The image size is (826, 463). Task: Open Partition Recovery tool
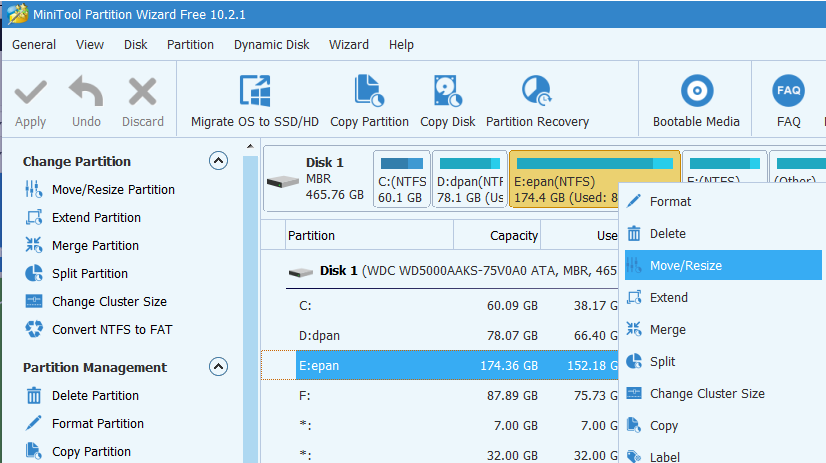537,101
